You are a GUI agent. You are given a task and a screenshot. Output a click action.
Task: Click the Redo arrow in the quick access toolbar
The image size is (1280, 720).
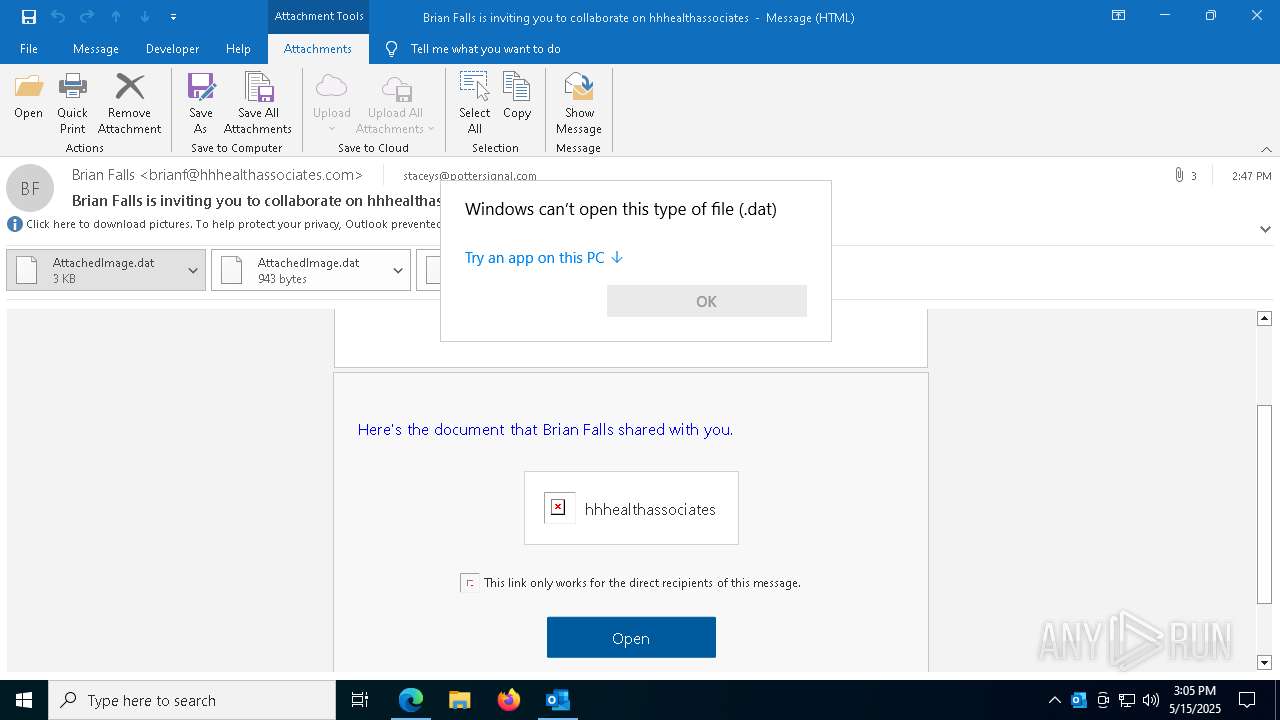coord(87,17)
